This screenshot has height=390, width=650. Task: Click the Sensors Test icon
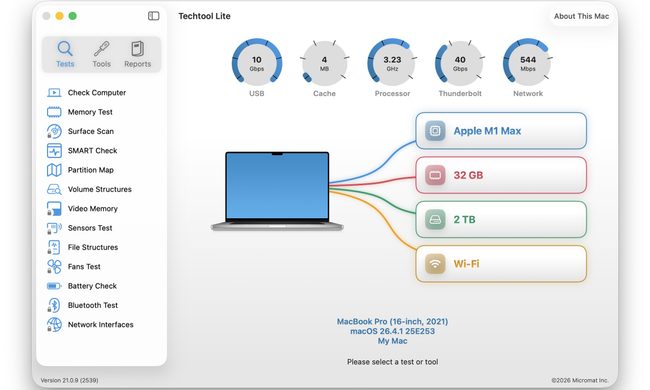[x=54, y=228]
